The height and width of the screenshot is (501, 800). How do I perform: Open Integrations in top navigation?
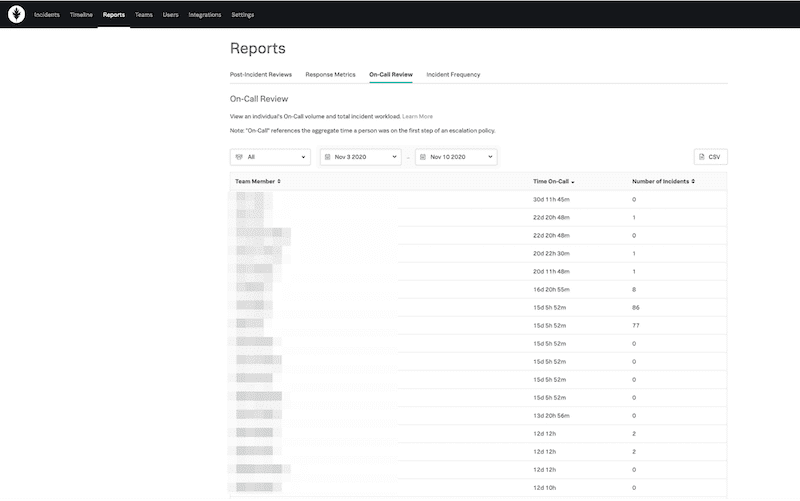(204, 15)
